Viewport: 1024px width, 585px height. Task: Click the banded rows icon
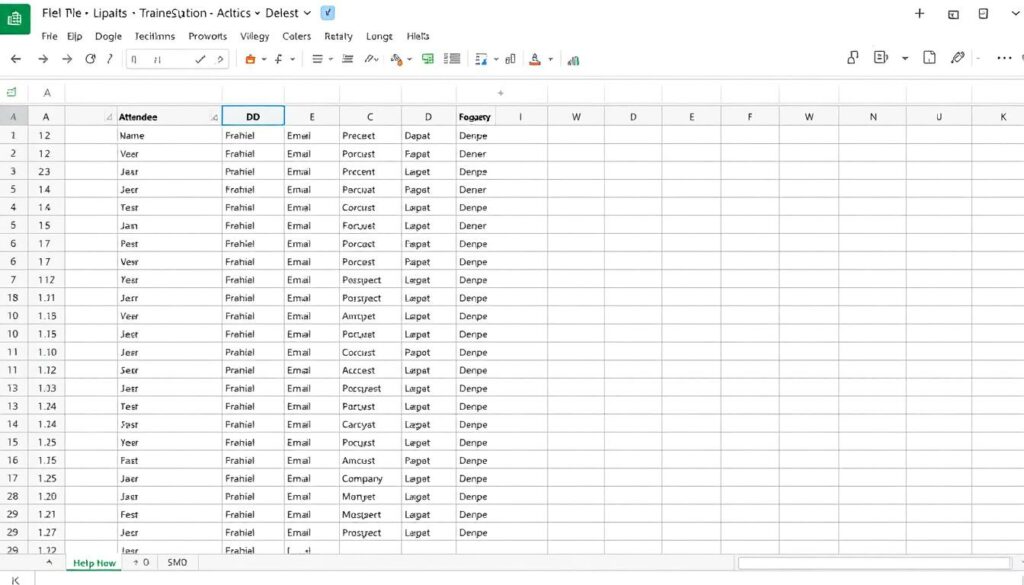pos(452,59)
